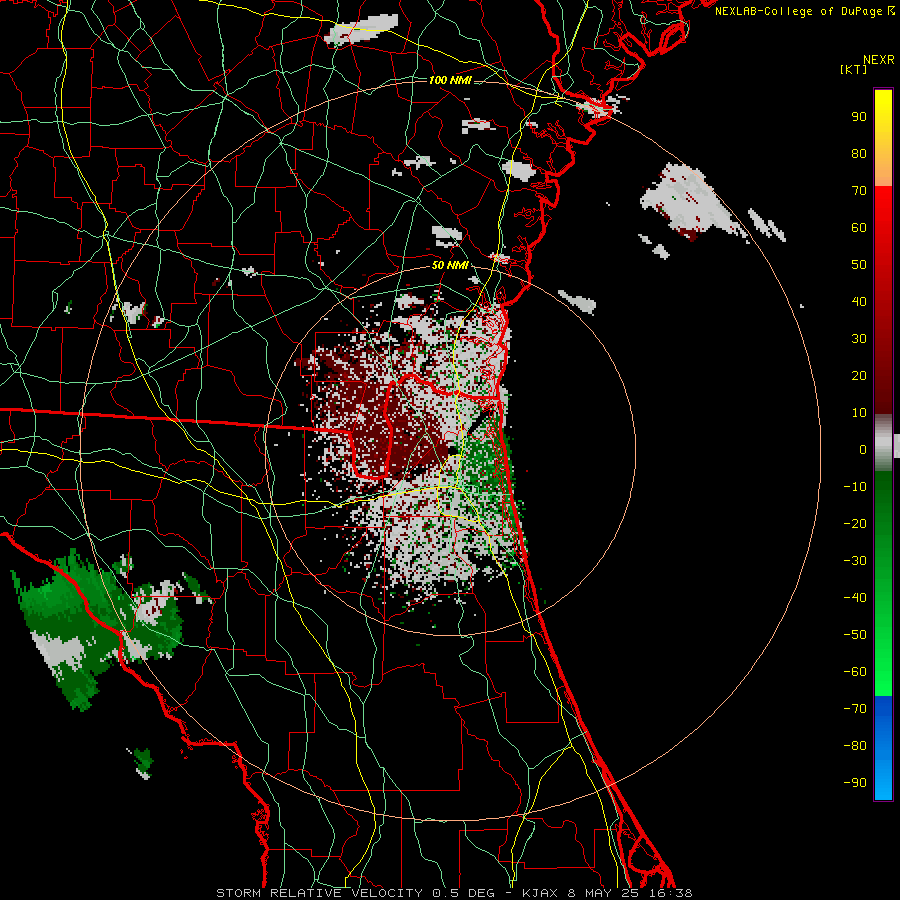Click the 90 value on velocity scale

(x=859, y=117)
